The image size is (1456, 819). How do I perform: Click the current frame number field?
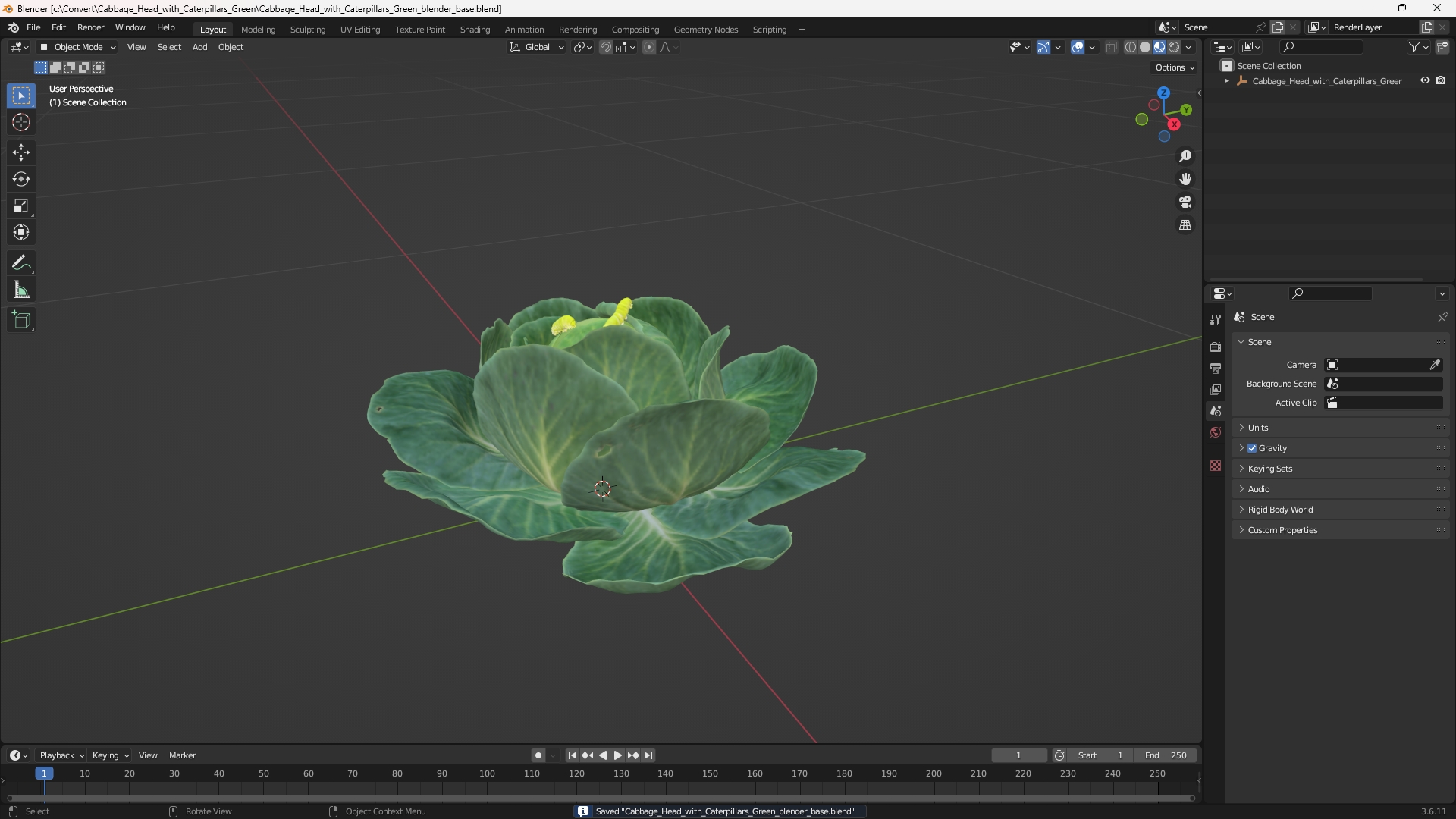pos(1018,755)
